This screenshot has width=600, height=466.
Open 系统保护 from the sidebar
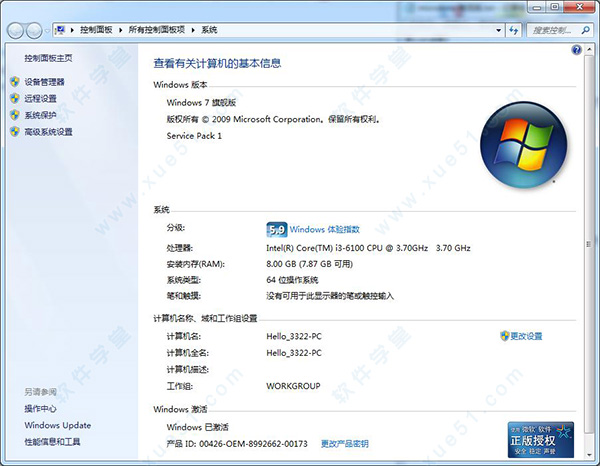coord(41,115)
